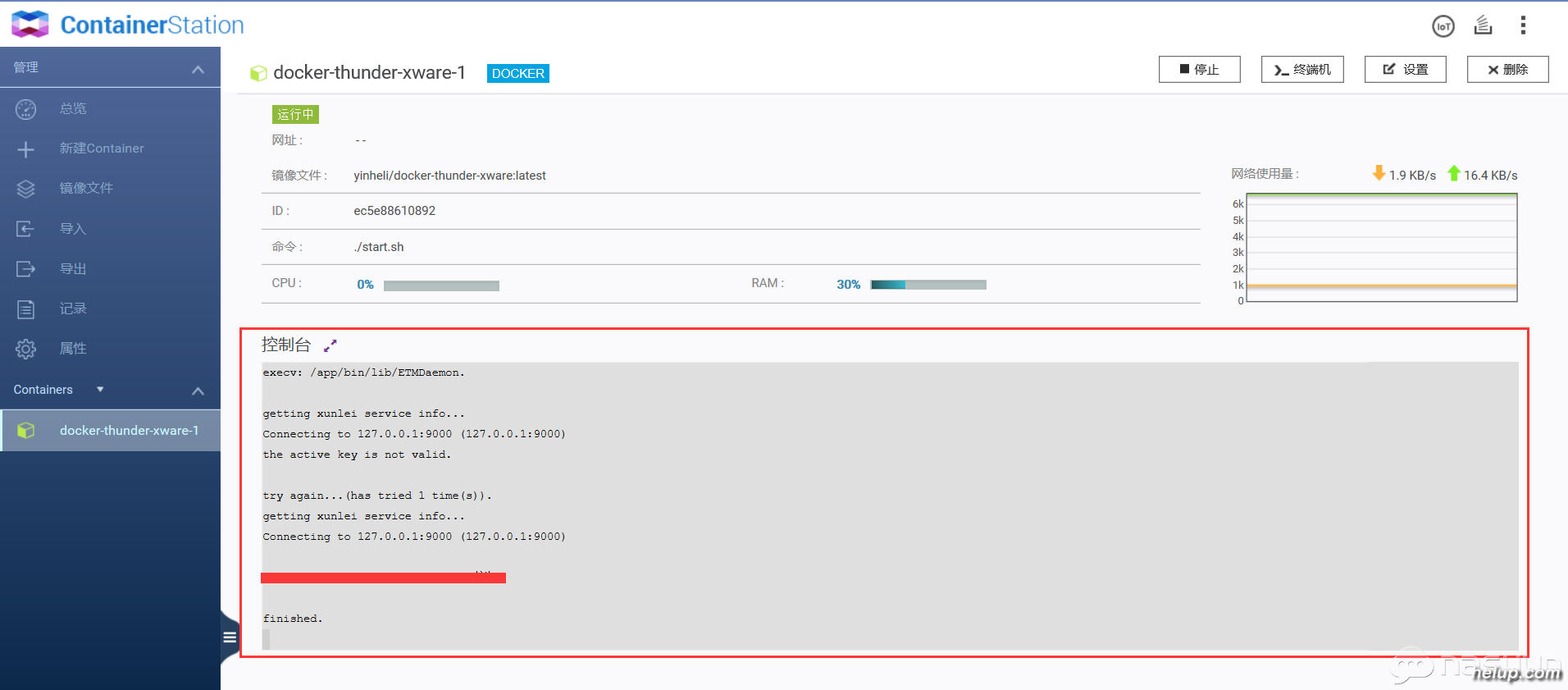This screenshot has width=1568, height=690.
Task: Click the container cube icon beside title
Action: (x=258, y=74)
